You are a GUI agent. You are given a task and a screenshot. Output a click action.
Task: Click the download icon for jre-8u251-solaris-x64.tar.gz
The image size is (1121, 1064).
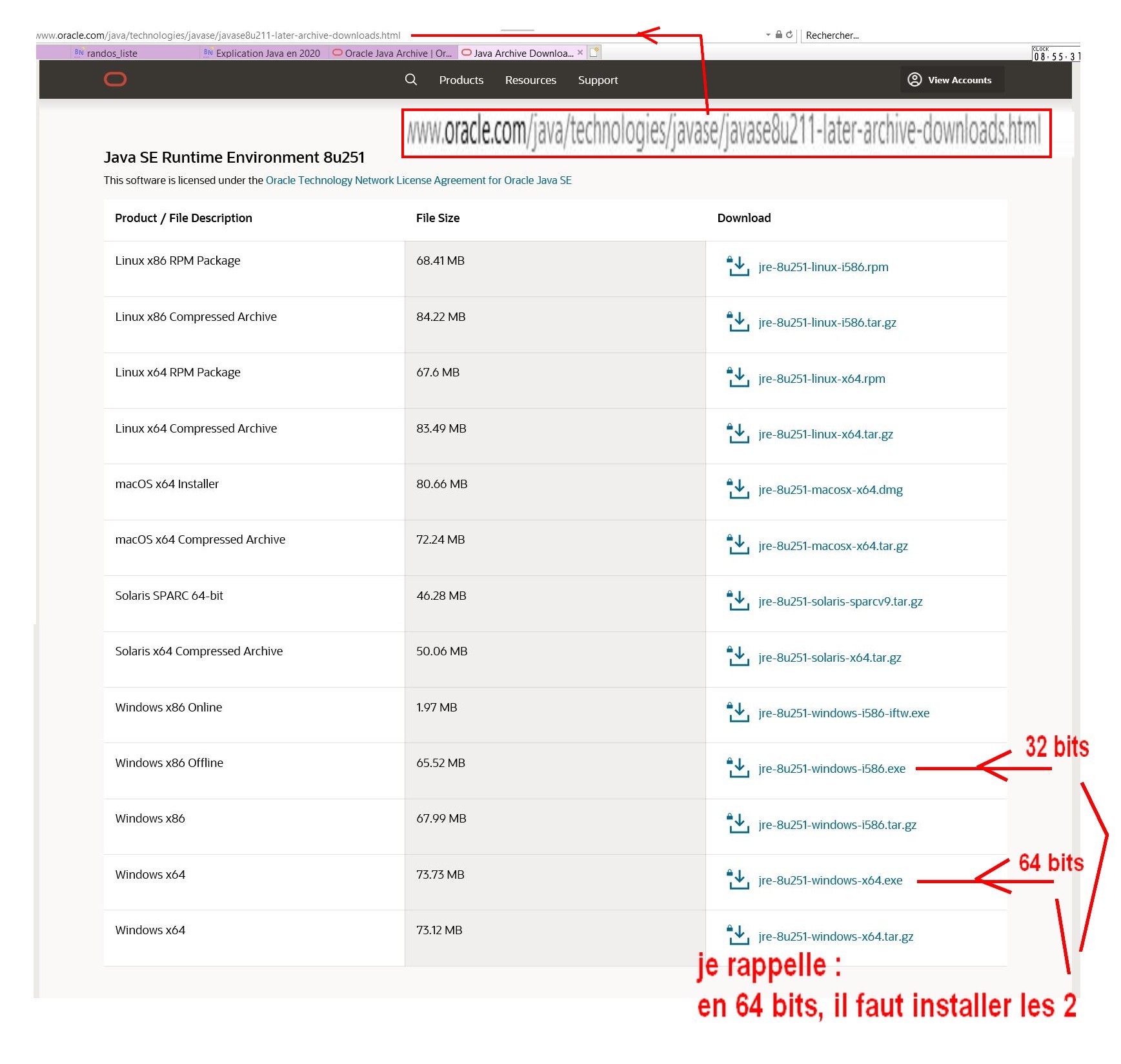(738, 657)
